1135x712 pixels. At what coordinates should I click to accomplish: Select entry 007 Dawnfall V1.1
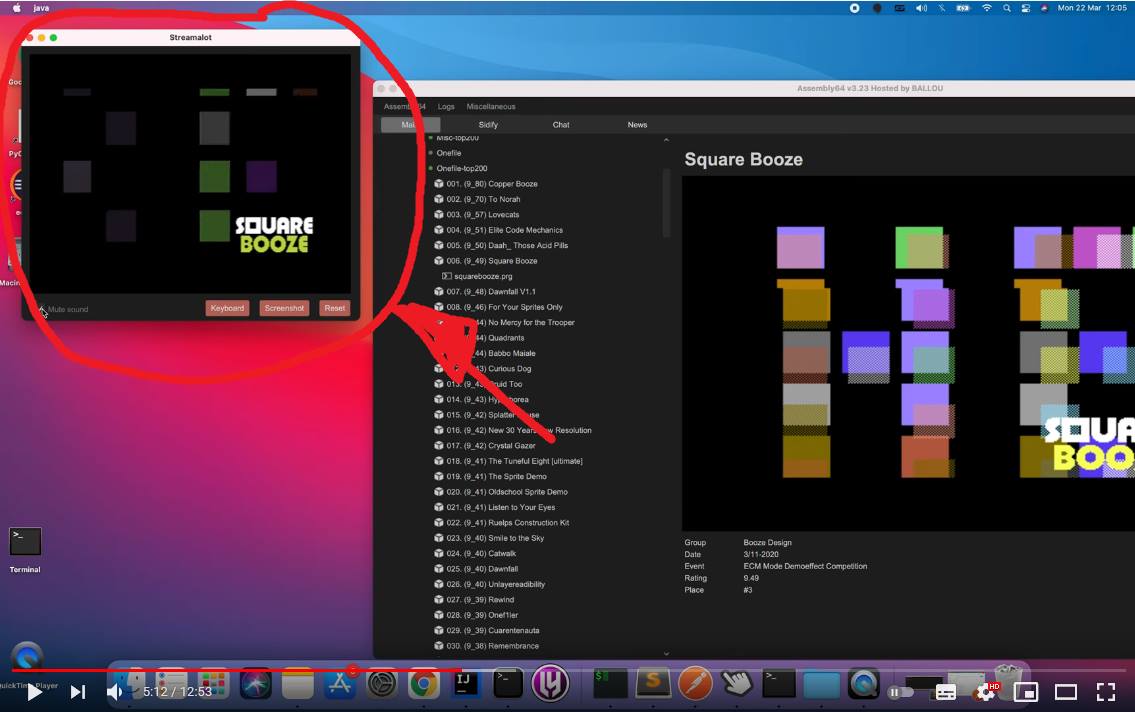click(x=491, y=292)
